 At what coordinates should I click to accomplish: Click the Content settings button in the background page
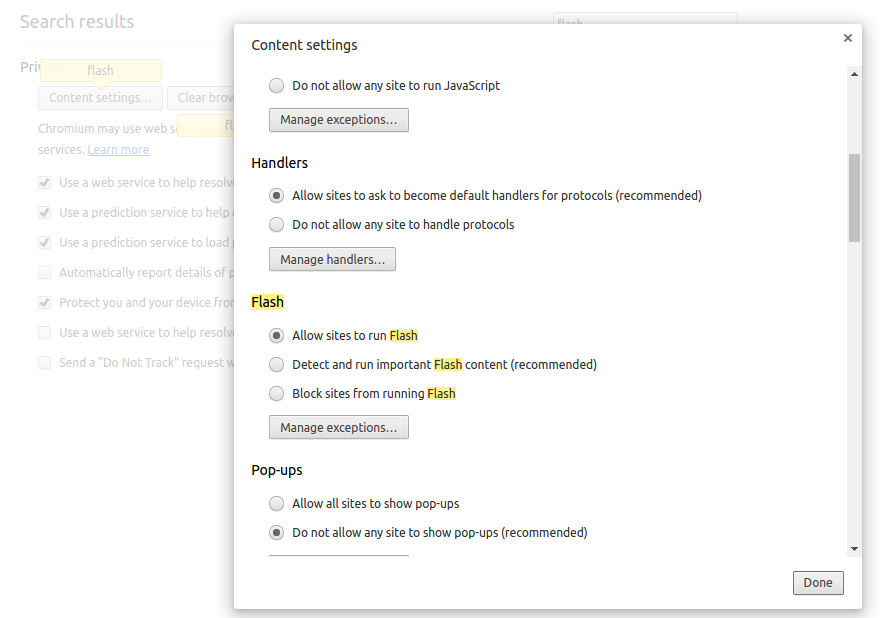pyautogui.click(x=101, y=98)
